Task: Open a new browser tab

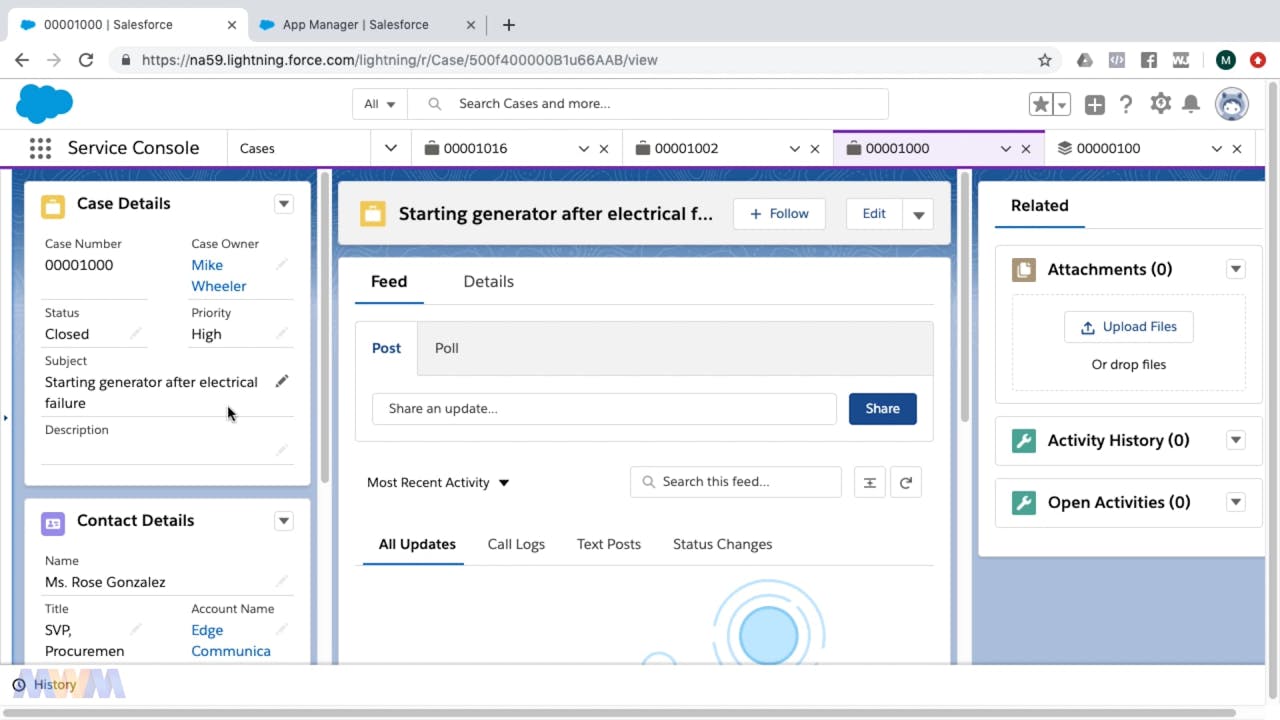Action: pyautogui.click(x=508, y=25)
